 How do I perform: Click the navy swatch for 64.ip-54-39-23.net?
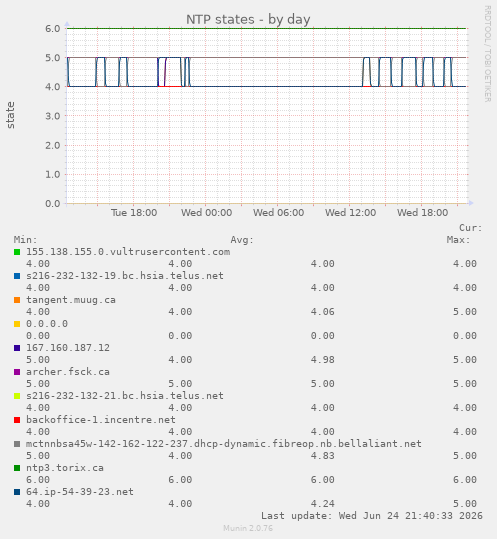click(17, 492)
